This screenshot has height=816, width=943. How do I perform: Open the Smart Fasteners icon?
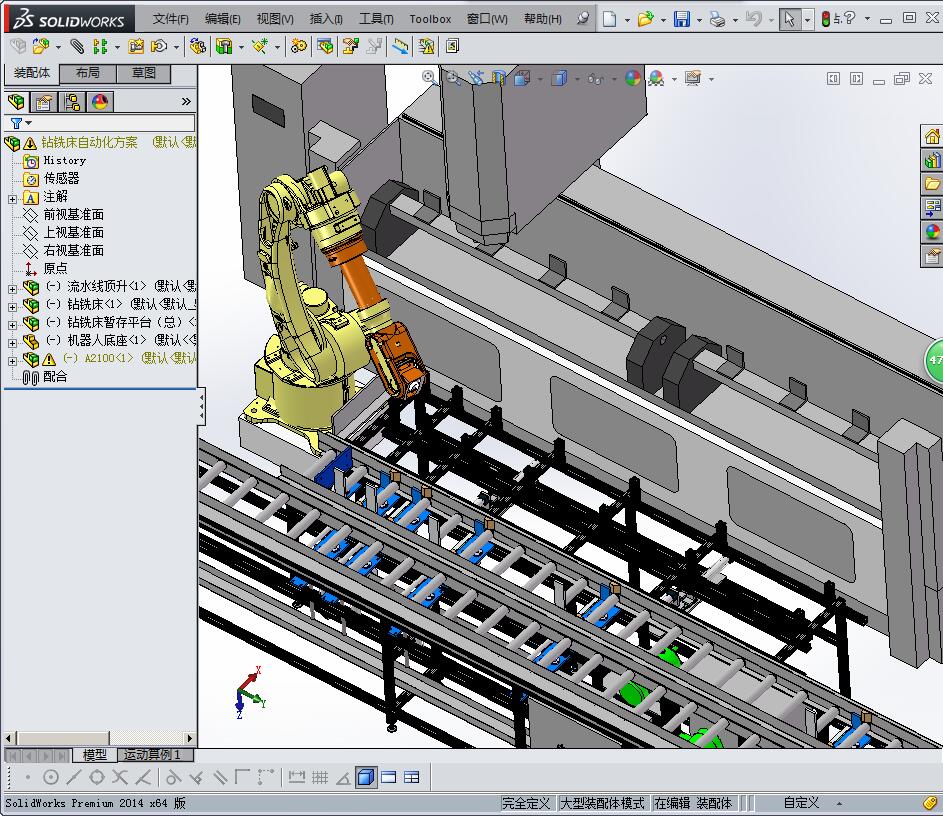[137, 46]
